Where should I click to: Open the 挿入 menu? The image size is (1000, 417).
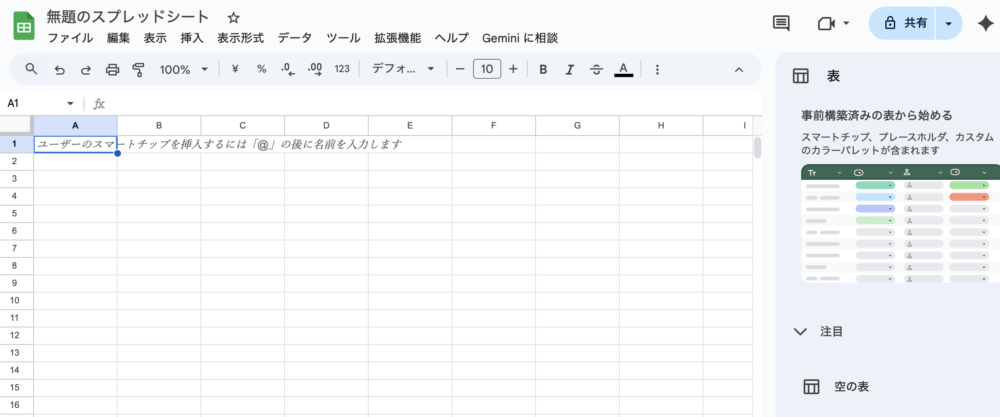192,38
